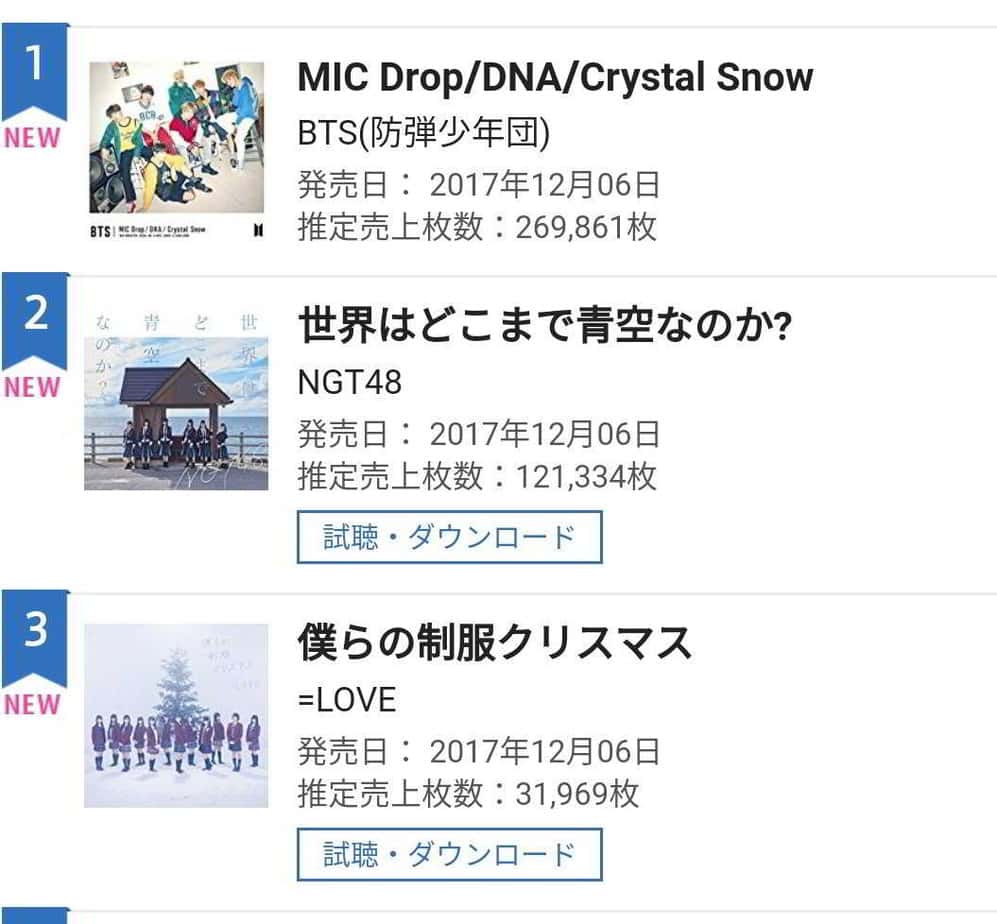Open MIC Drop/DNA/Crystal Snow title

(555, 78)
